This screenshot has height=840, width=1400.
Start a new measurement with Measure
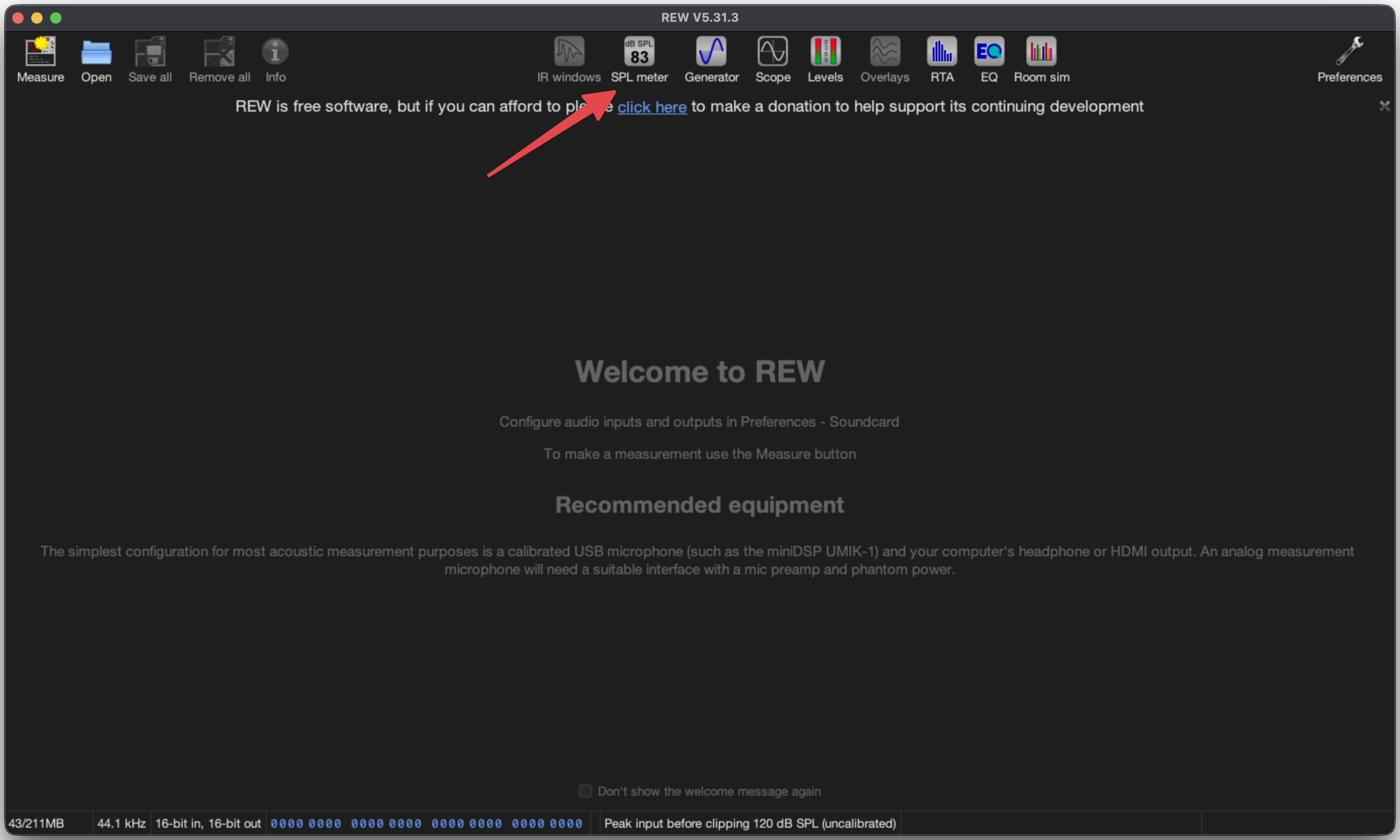[40, 60]
